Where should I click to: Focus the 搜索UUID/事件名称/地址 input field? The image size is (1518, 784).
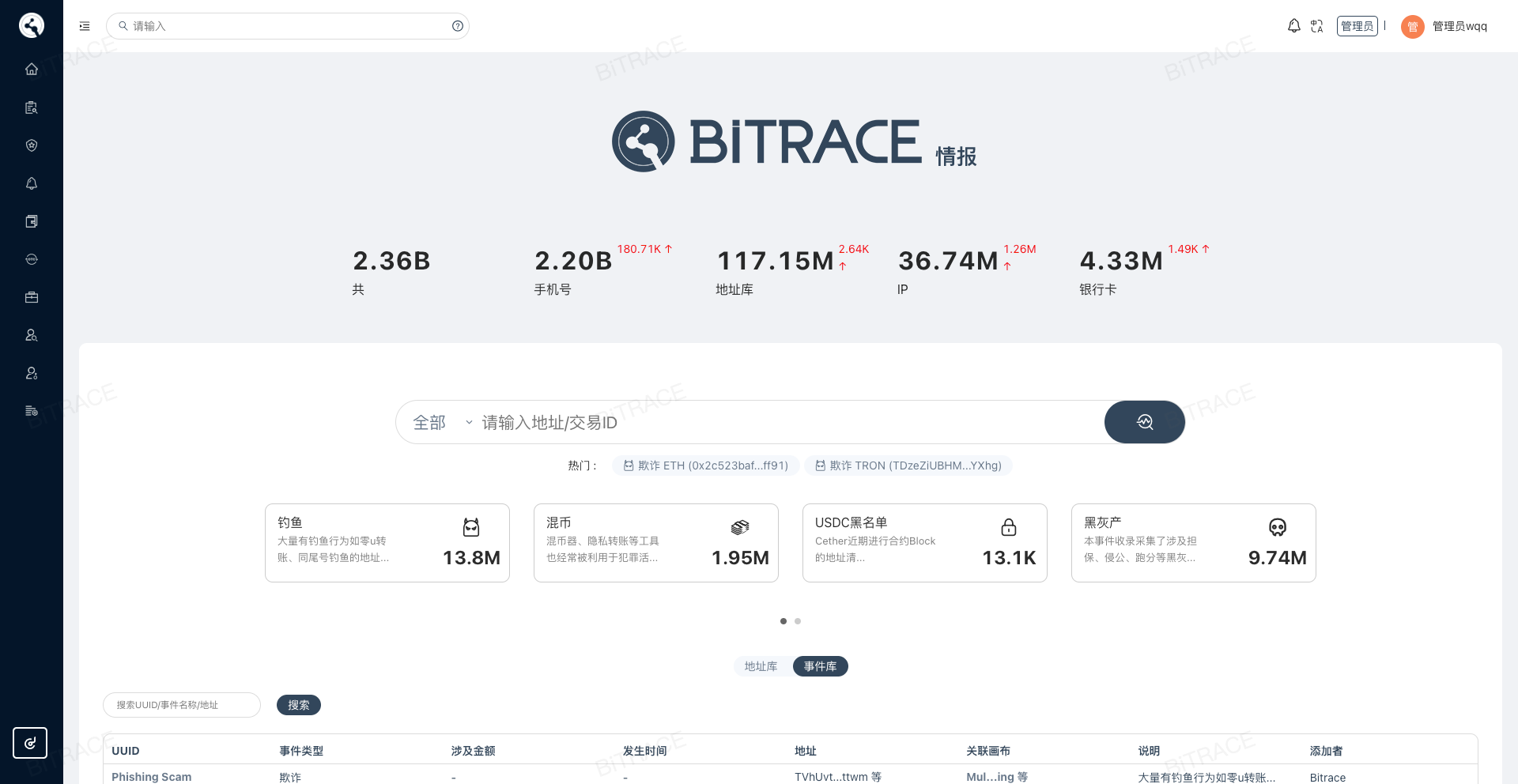(182, 705)
